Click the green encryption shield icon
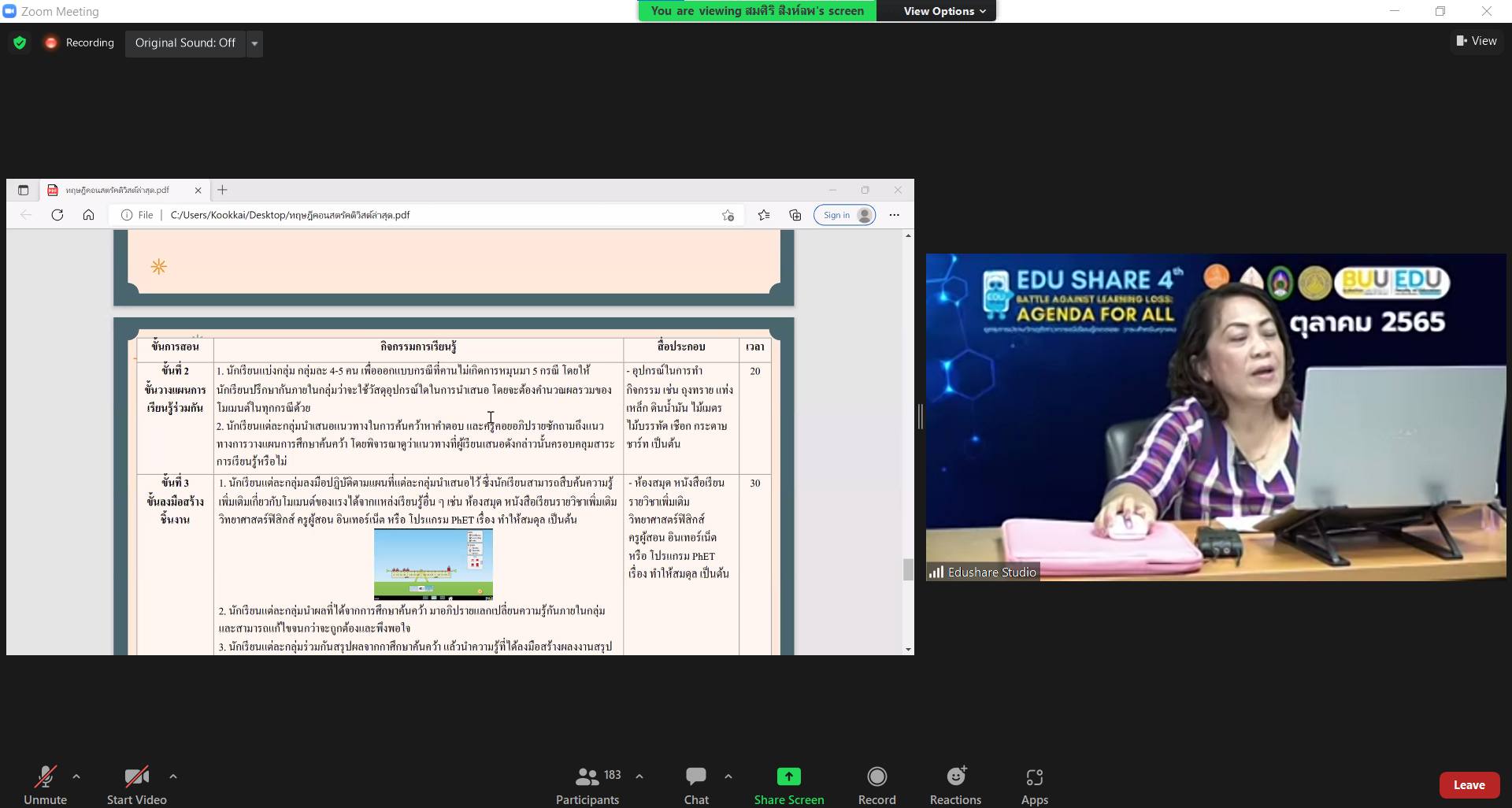Viewport: 1512px width, 808px height. click(x=20, y=43)
